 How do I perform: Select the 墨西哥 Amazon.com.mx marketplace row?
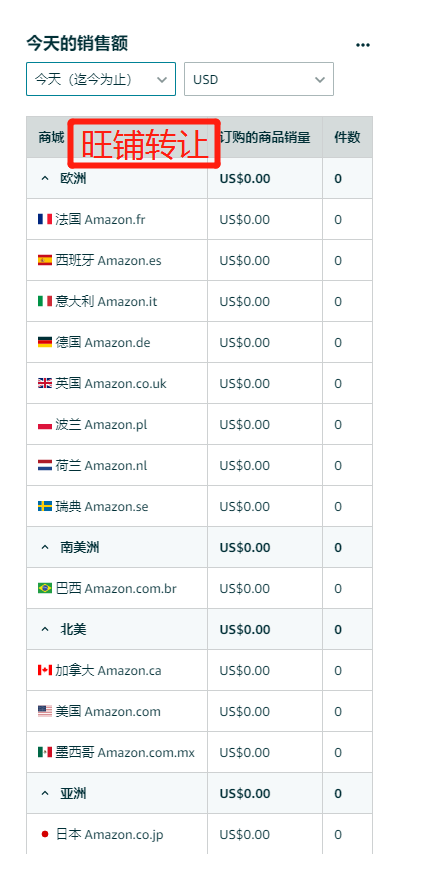(199, 752)
